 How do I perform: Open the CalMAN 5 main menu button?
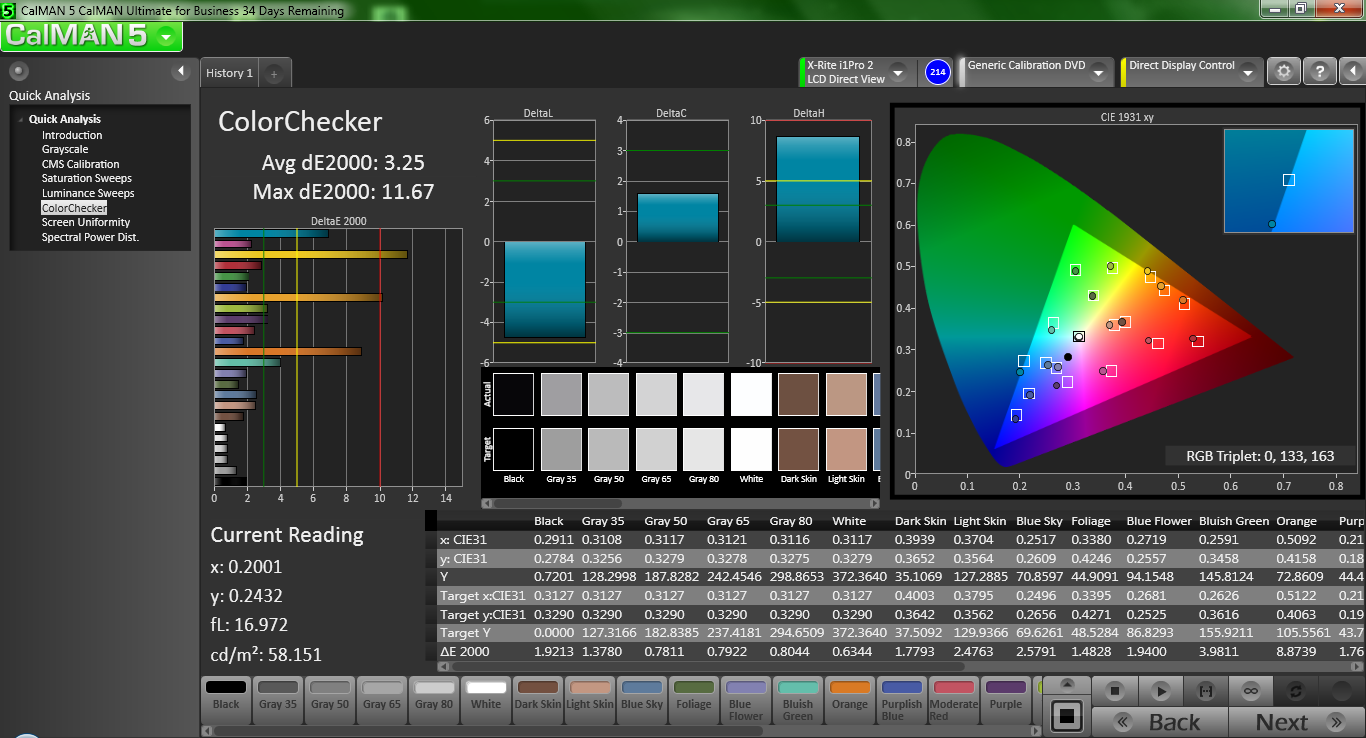tap(92, 36)
